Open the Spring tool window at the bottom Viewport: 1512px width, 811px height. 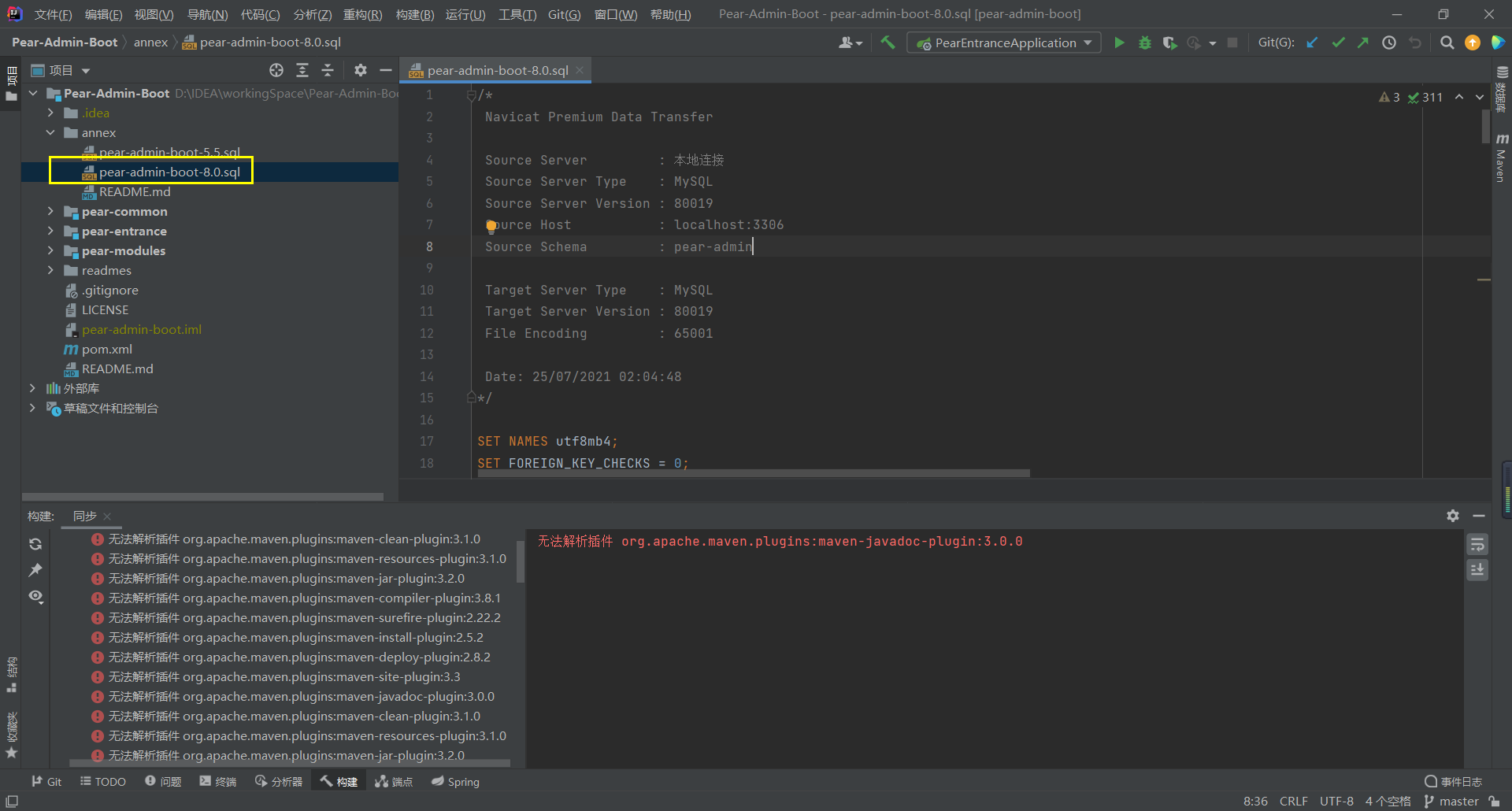455,781
